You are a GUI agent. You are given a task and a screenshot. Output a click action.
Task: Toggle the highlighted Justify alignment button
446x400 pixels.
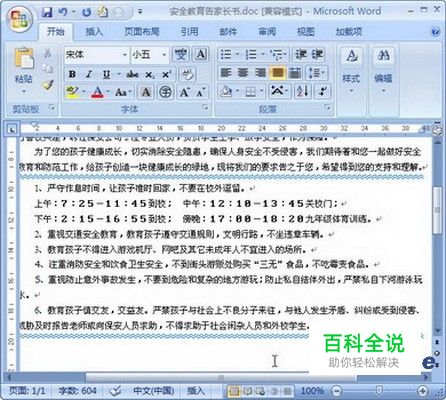pyautogui.click(x=278, y=73)
